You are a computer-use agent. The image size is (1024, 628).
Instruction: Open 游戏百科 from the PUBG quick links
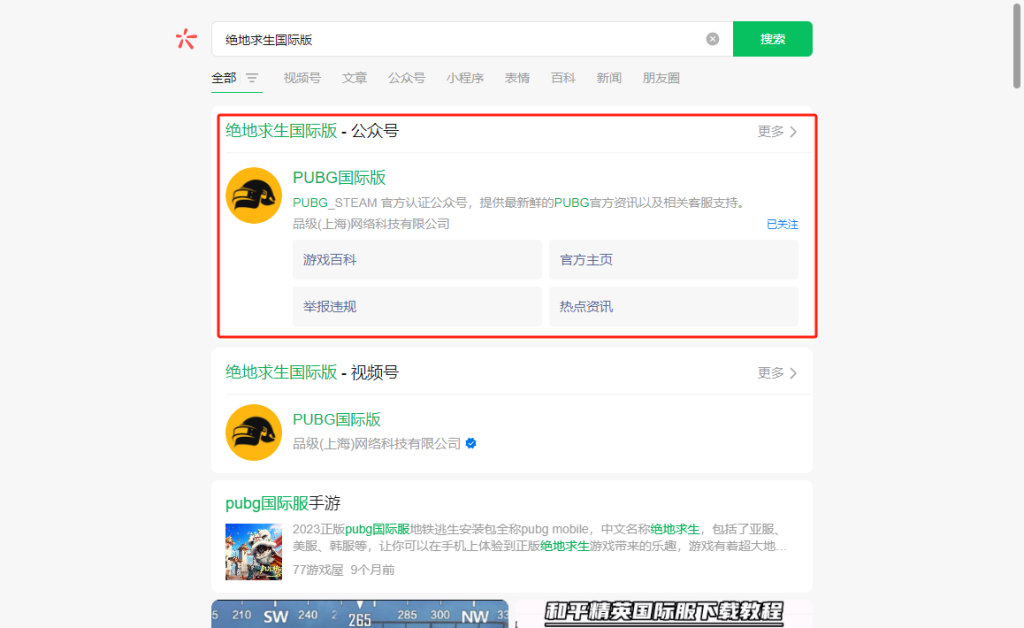(416, 259)
